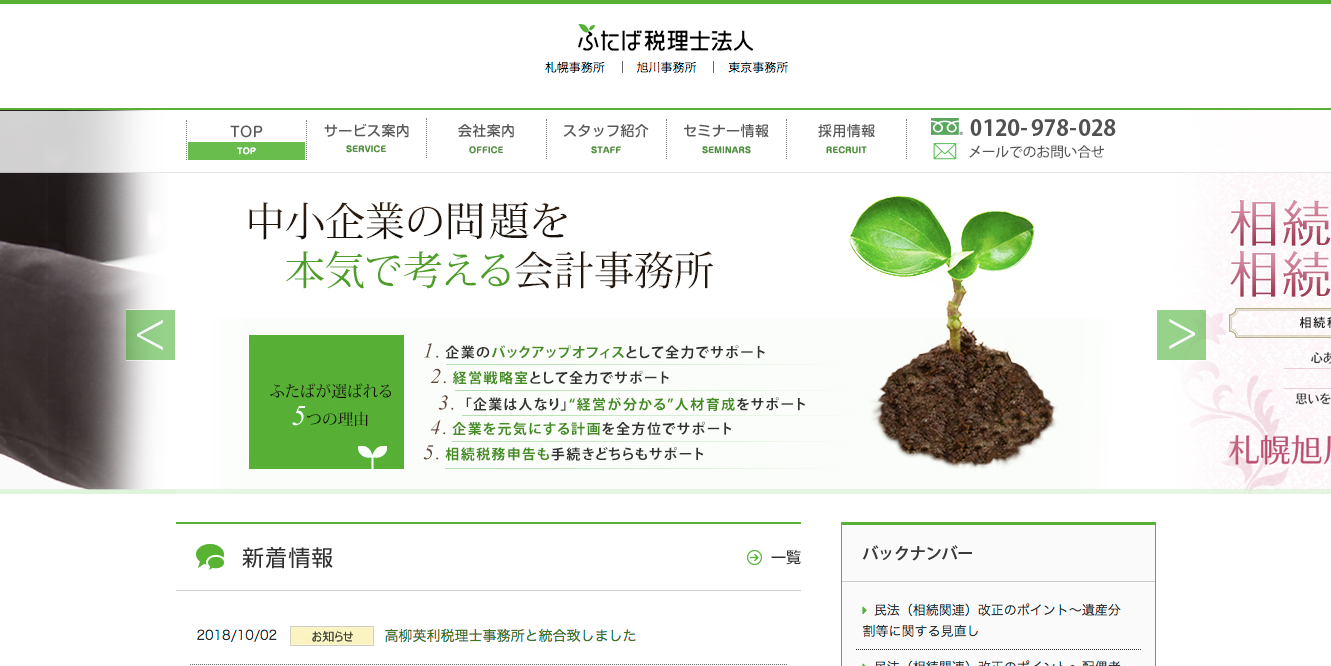The height and width of the screenshot is (666, 1331).
Task: Click the 一覧 link in 新着情報
Action: [x=785, y=558]
